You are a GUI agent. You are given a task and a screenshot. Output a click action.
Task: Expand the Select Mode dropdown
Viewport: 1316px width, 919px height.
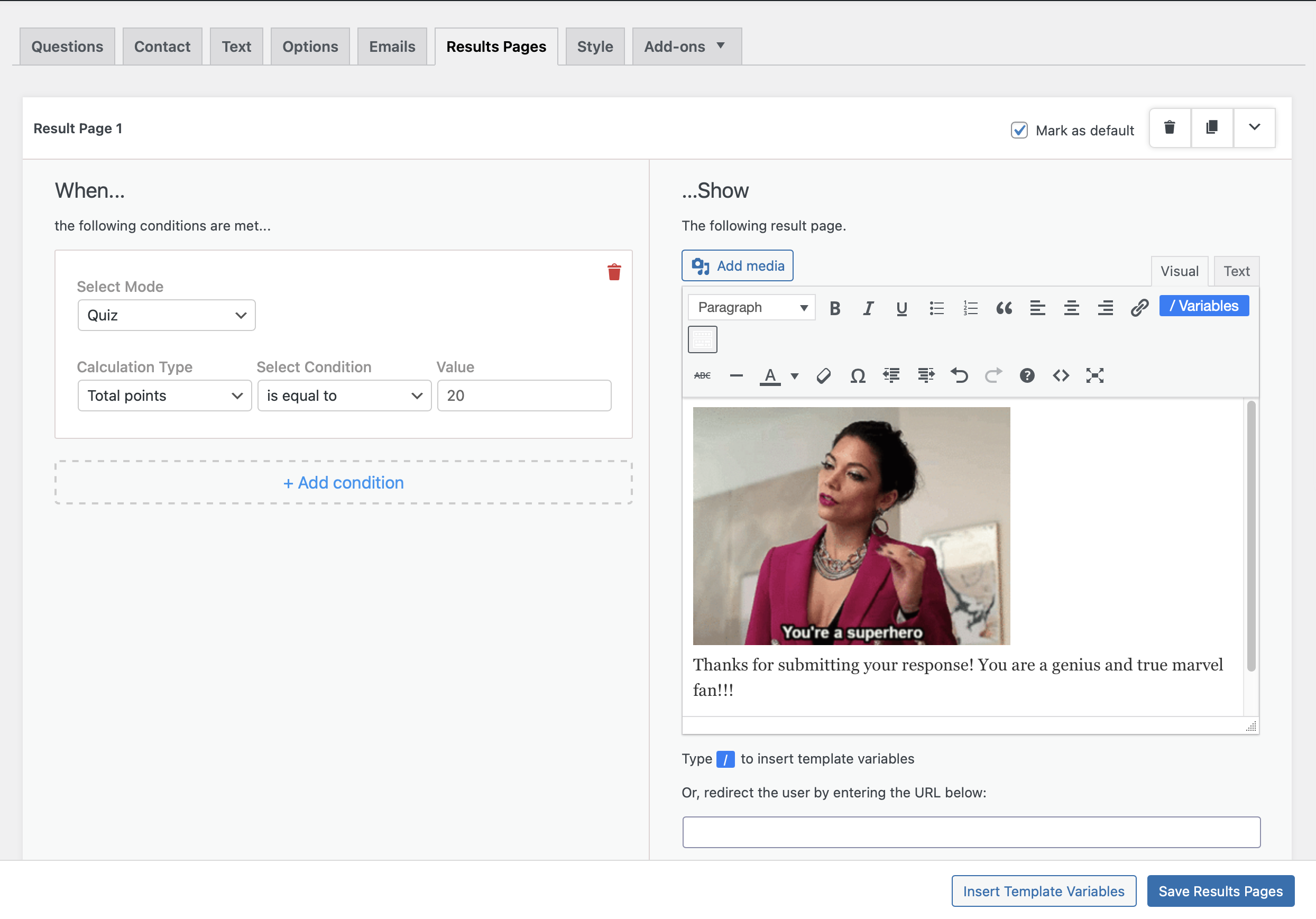pyautogui.click(x=166, y=316)
